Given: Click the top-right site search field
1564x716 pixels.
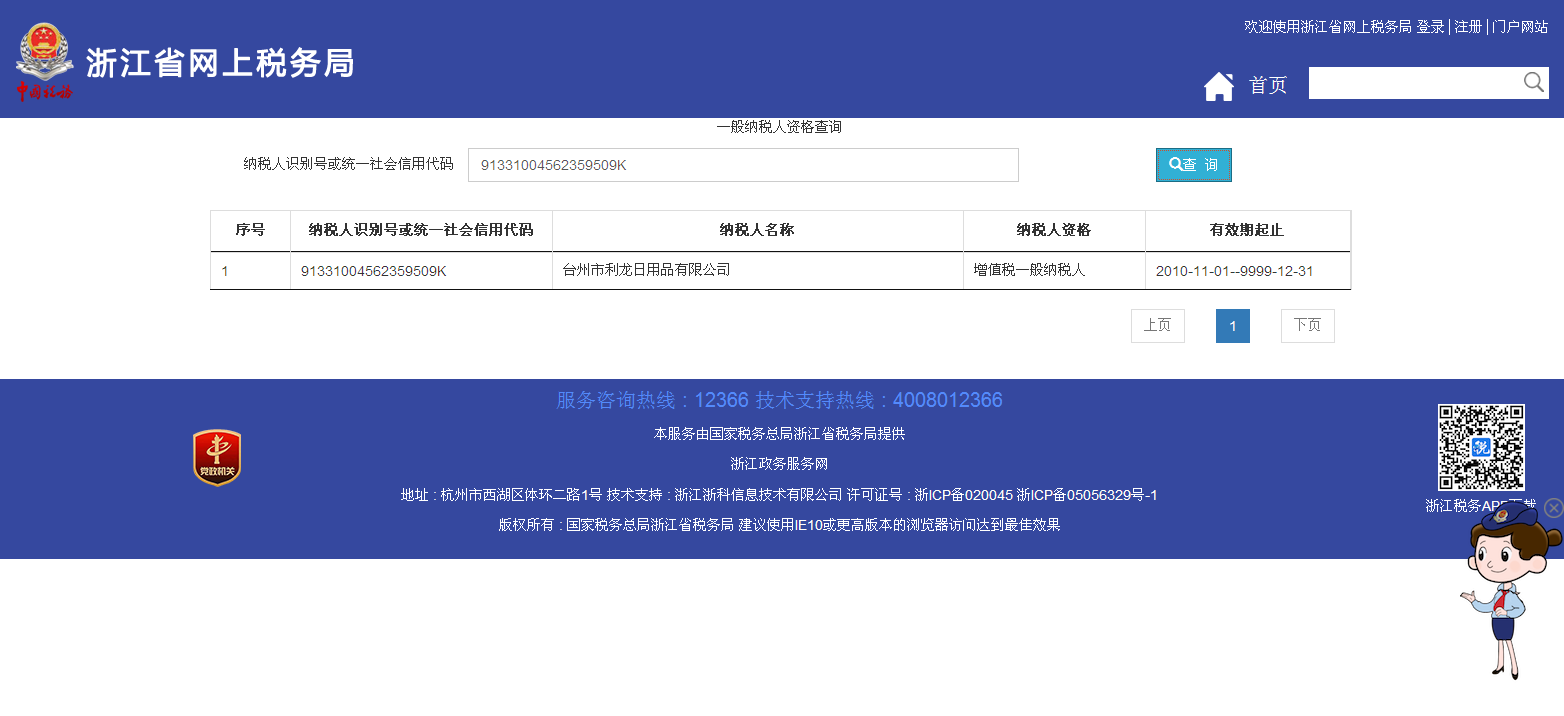Looking at the screenshot, I should 1412,83.
